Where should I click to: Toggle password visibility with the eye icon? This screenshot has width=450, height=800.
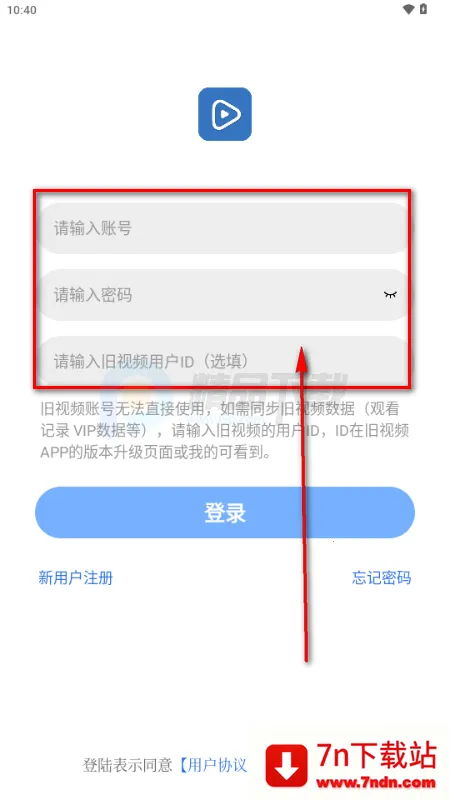click(x=390, y=294)
